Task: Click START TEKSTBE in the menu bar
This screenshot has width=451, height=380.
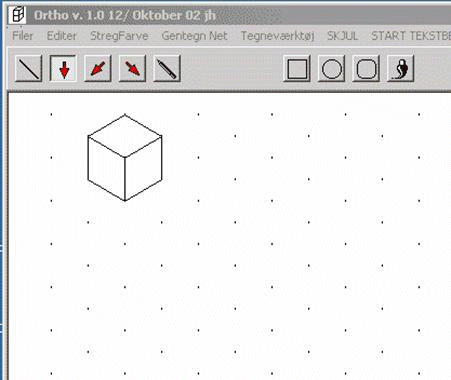Action: [411, 36]
